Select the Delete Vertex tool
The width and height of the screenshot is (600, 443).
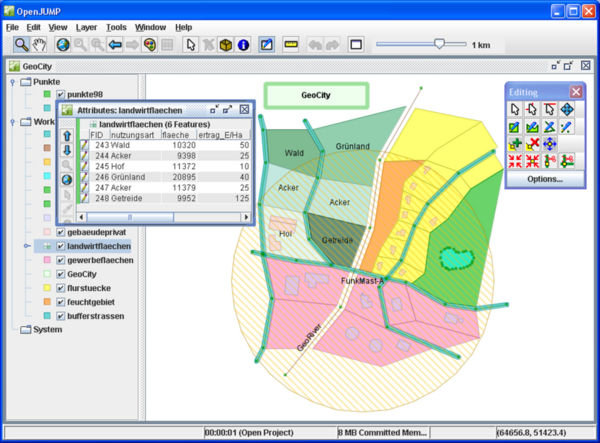click(532, 144)
